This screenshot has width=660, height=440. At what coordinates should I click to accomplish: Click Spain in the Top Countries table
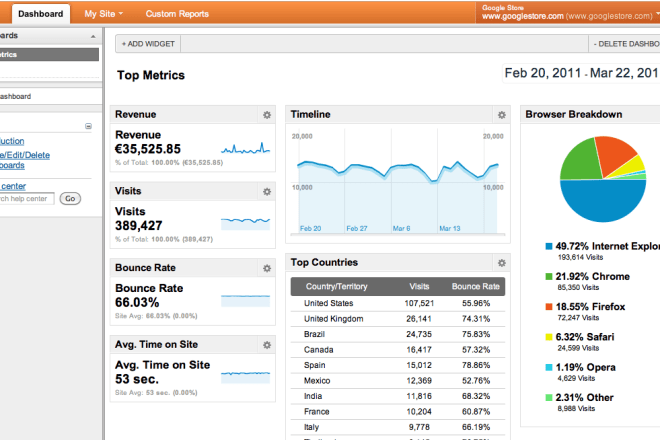(314, 365)
